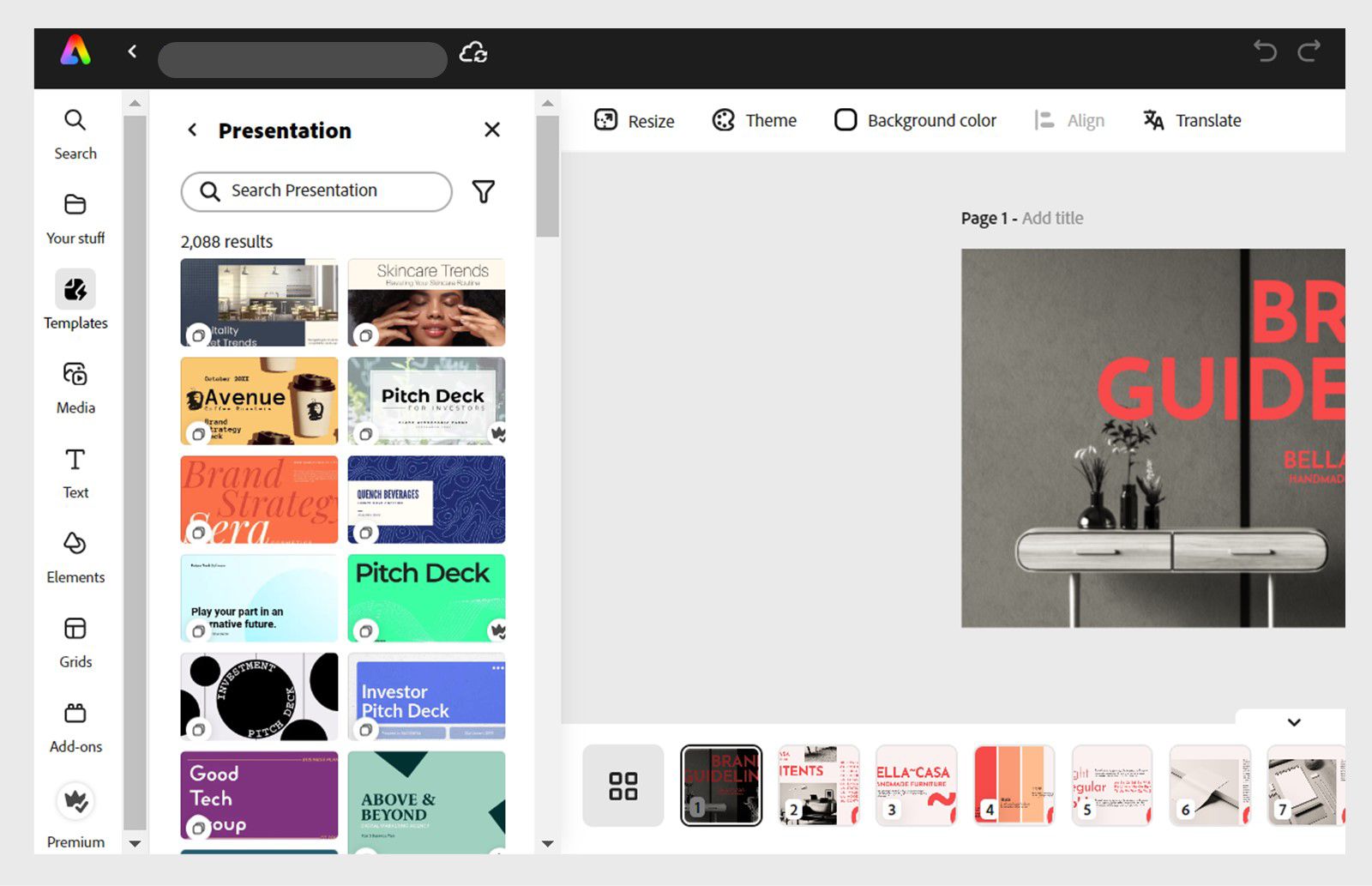
Task: Open the Translate menu
Action: click(1192, 121)
